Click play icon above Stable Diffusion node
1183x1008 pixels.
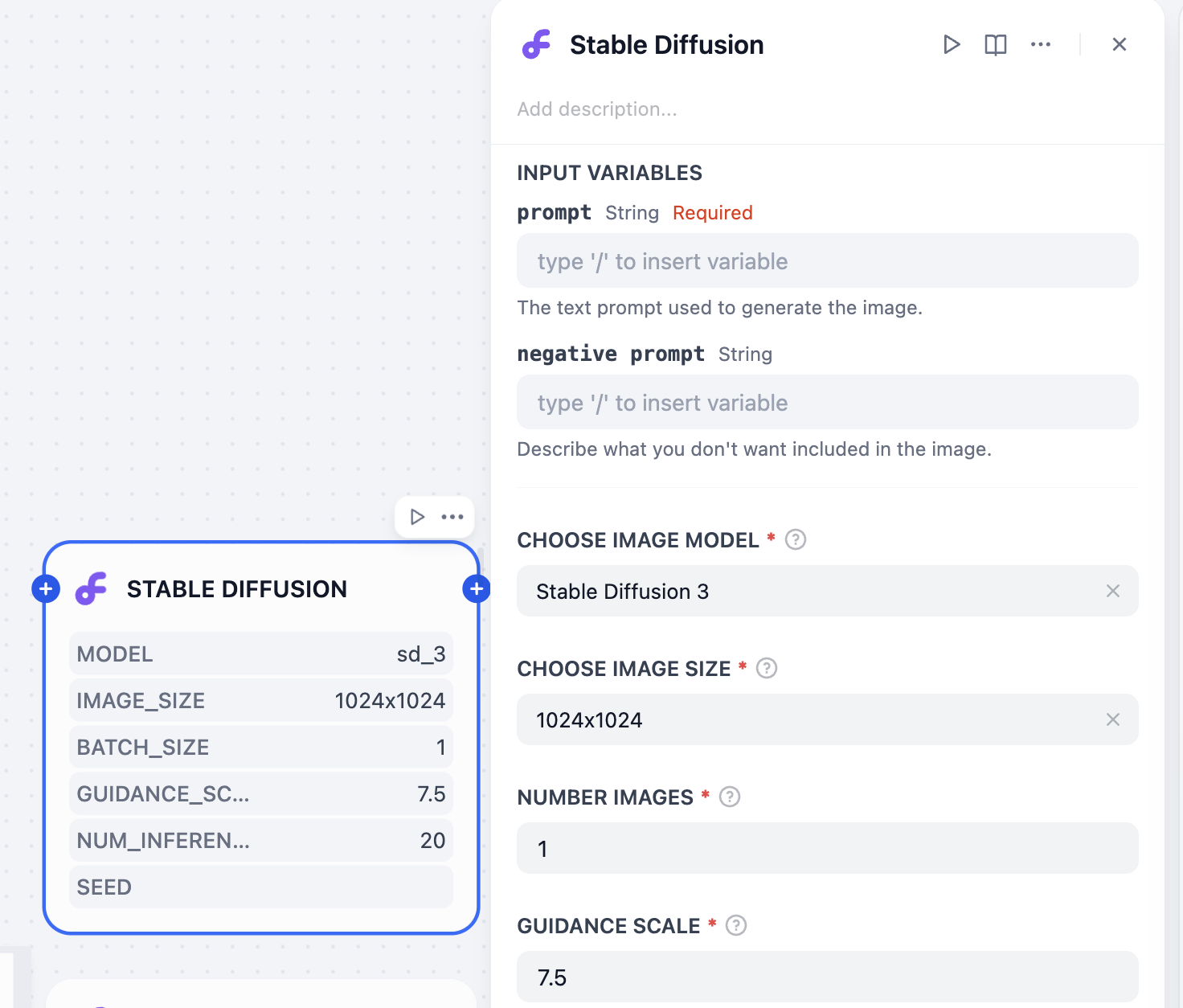[x=417, y=517]
